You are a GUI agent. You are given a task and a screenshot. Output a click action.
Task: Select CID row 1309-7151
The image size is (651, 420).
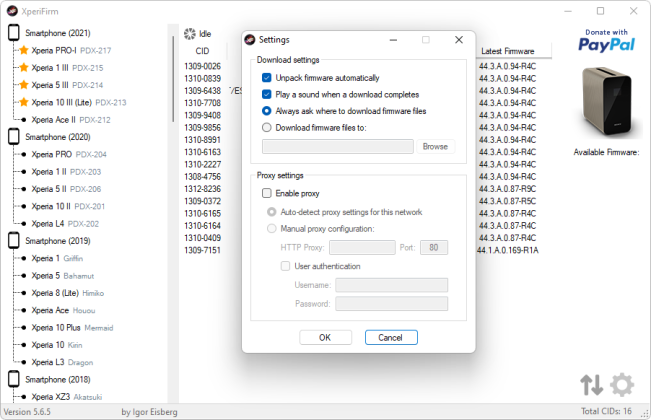click(x=203, y=250)
